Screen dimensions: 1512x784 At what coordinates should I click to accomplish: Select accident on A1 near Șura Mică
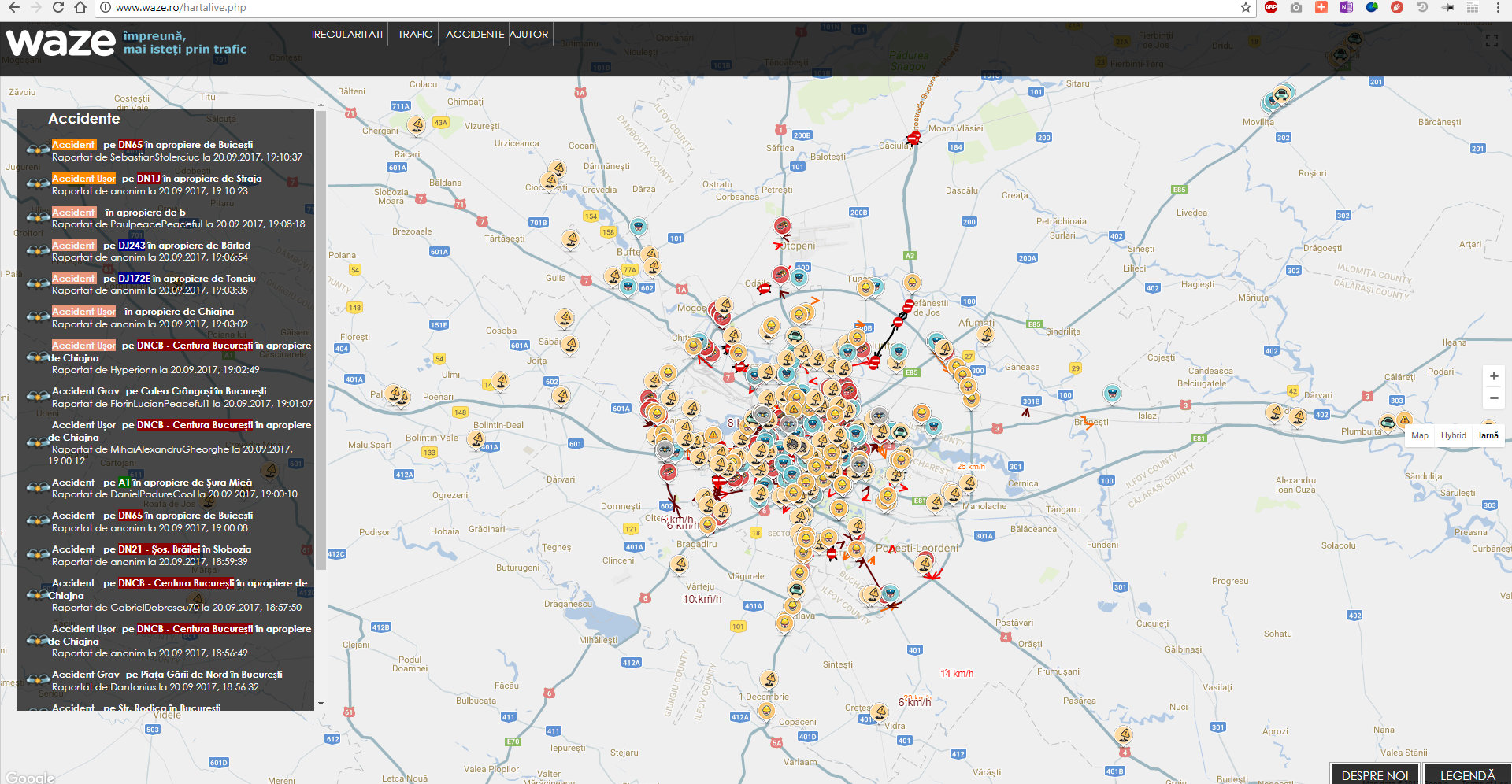(171, 488)
